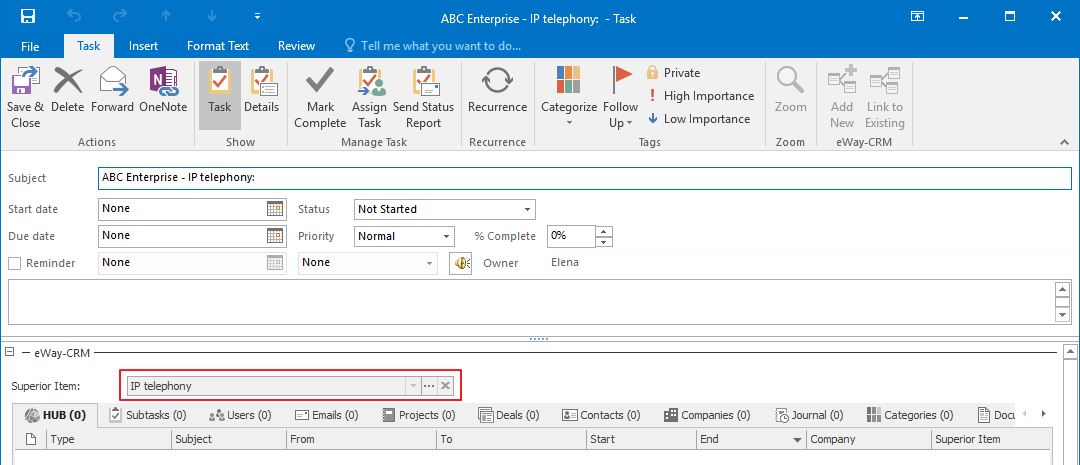Click the reminder sound speaker button
This screenshot has height=465, width=1080.
click(461, 263)
